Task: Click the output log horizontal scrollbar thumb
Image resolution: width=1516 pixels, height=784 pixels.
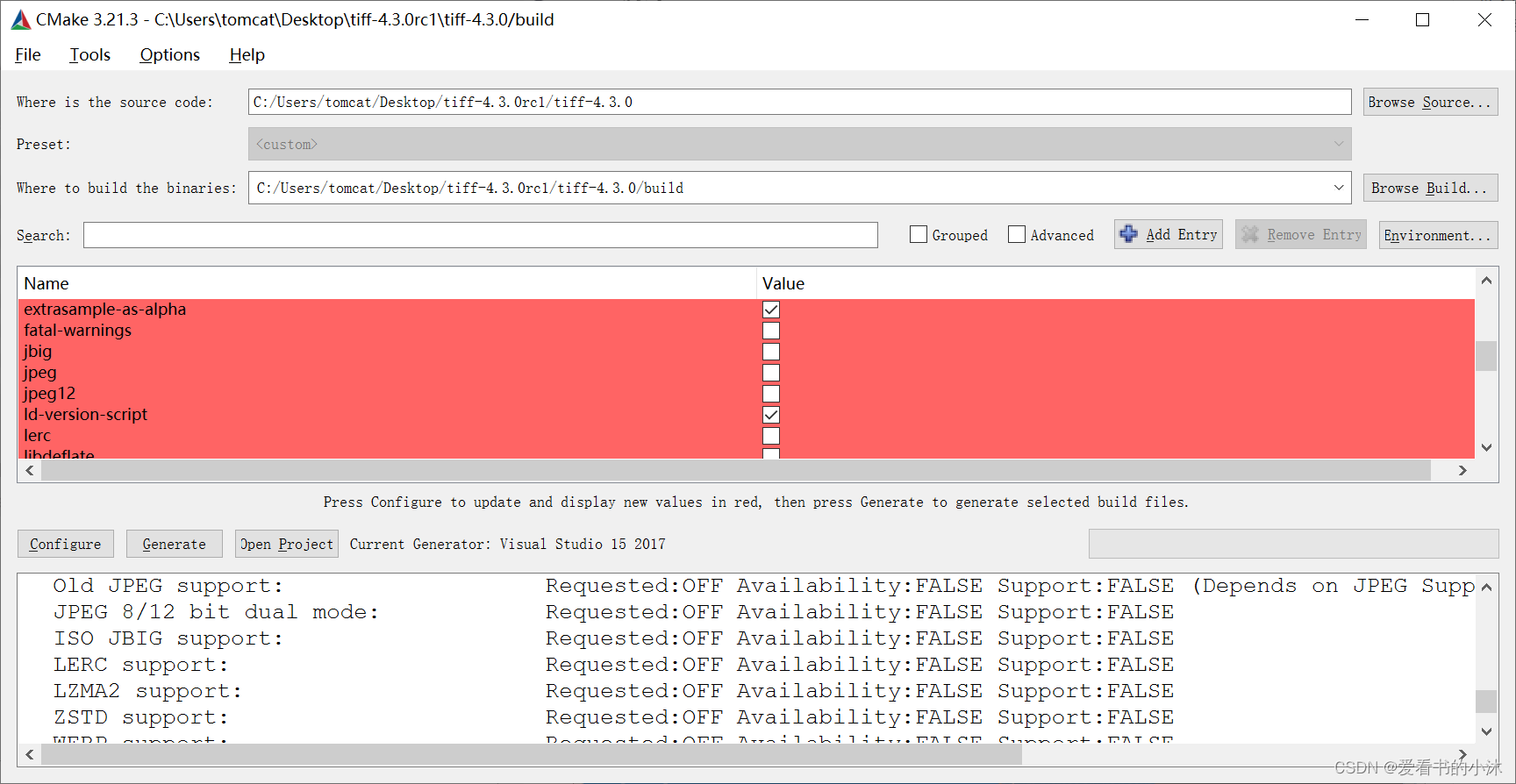Action: (x=532, y=755)
